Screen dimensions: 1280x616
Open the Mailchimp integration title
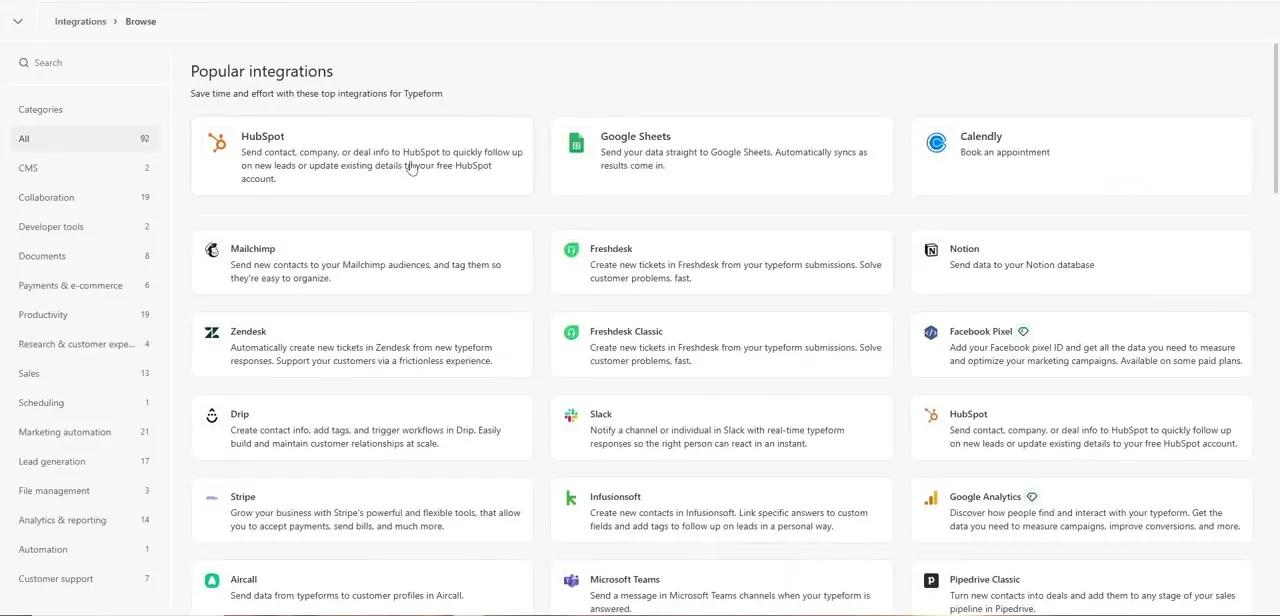253,249
